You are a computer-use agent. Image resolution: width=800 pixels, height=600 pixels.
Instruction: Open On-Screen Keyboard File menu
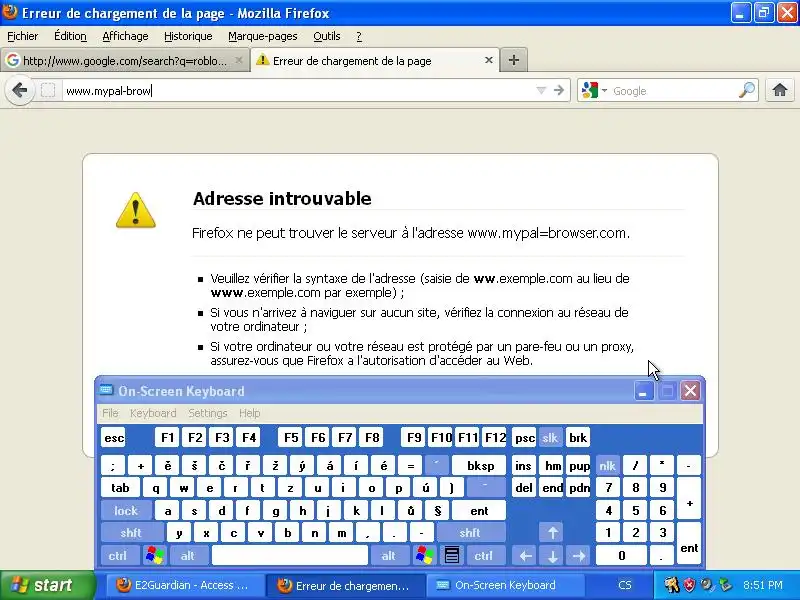110,413
